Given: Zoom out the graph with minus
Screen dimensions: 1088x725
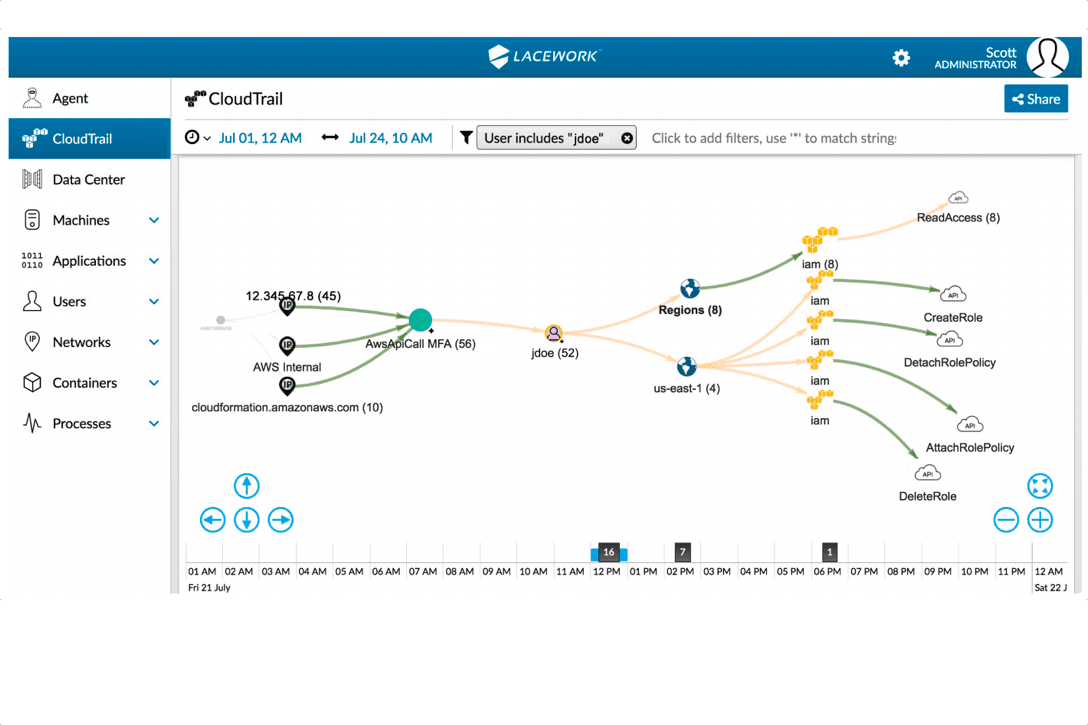Looking at the screenshot, I should click(x=1005, y=520).
